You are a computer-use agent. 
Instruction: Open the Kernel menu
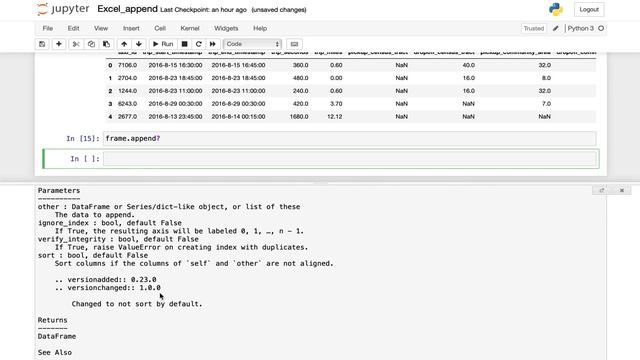[190, 28]
